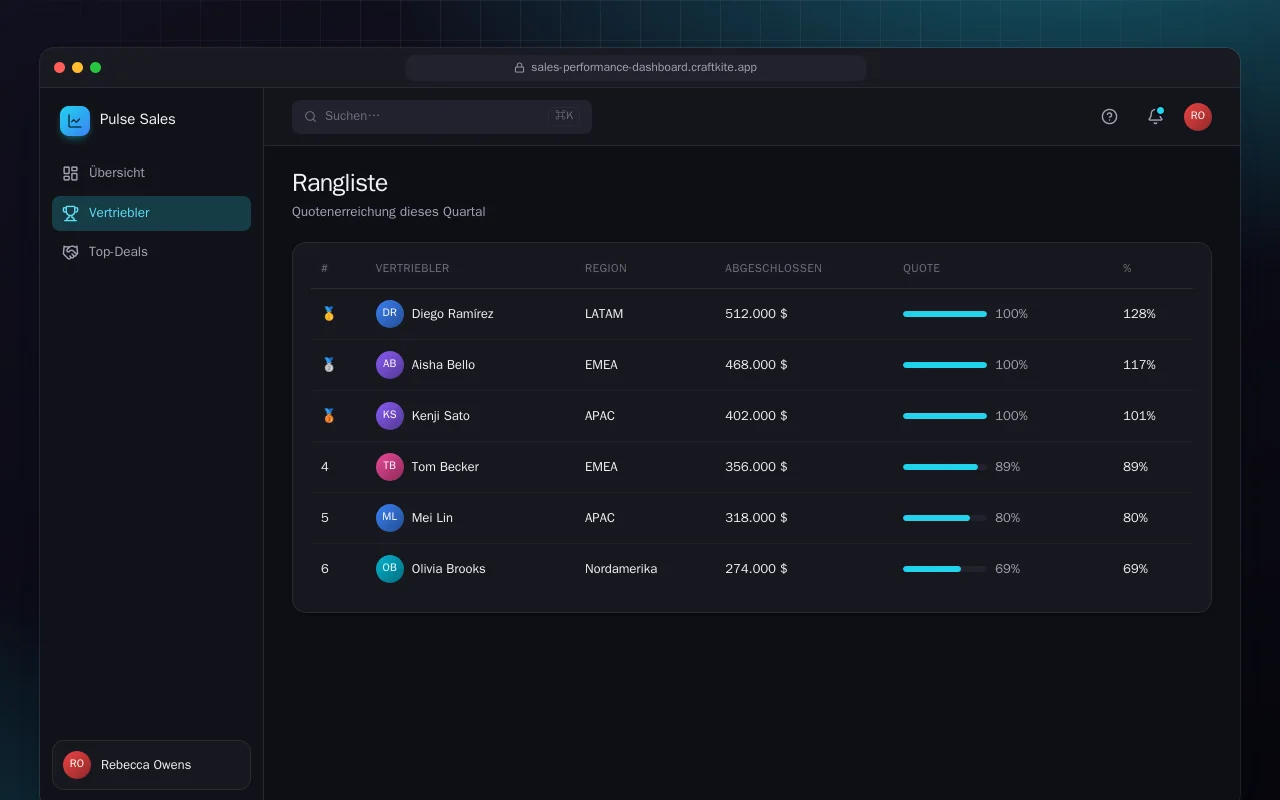This screenshot has height=800, width=1280.
Task: Go to the Übersicht page
Action: 151,173
